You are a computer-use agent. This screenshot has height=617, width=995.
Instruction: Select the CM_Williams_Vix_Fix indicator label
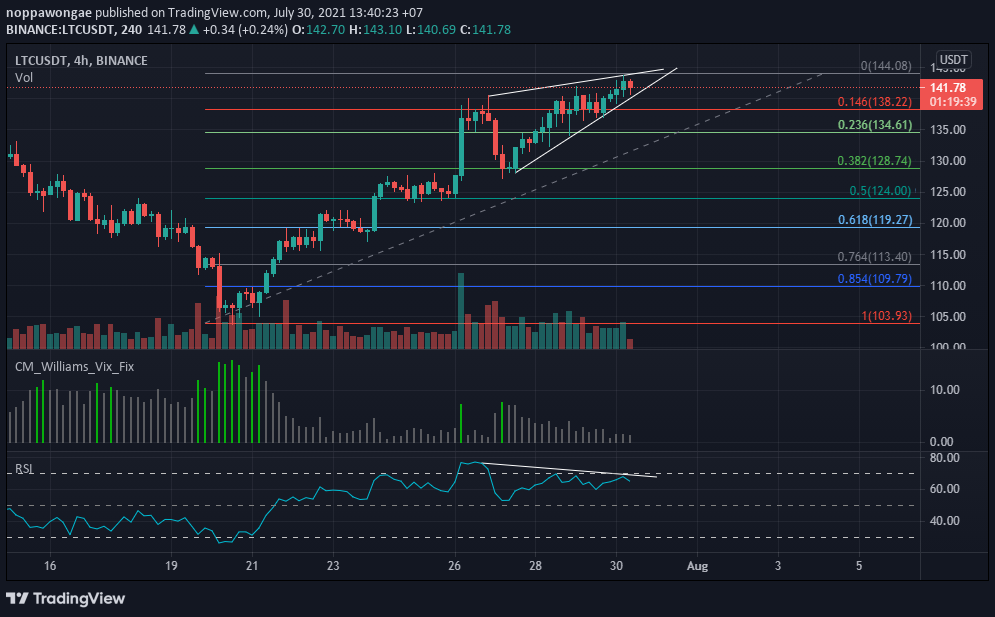tap(74, 367)
